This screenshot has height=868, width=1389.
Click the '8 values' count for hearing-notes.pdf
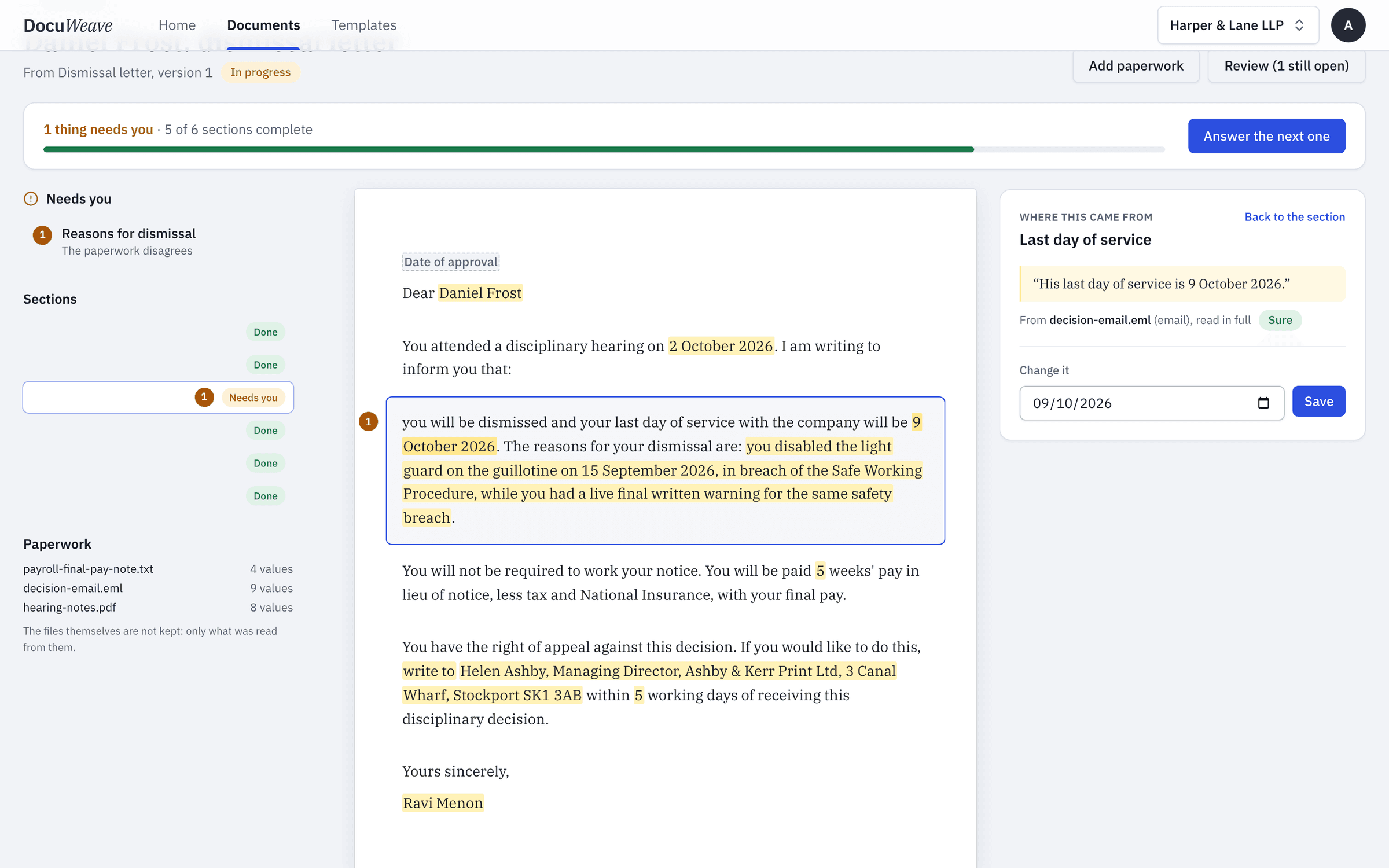coord(271,607)
